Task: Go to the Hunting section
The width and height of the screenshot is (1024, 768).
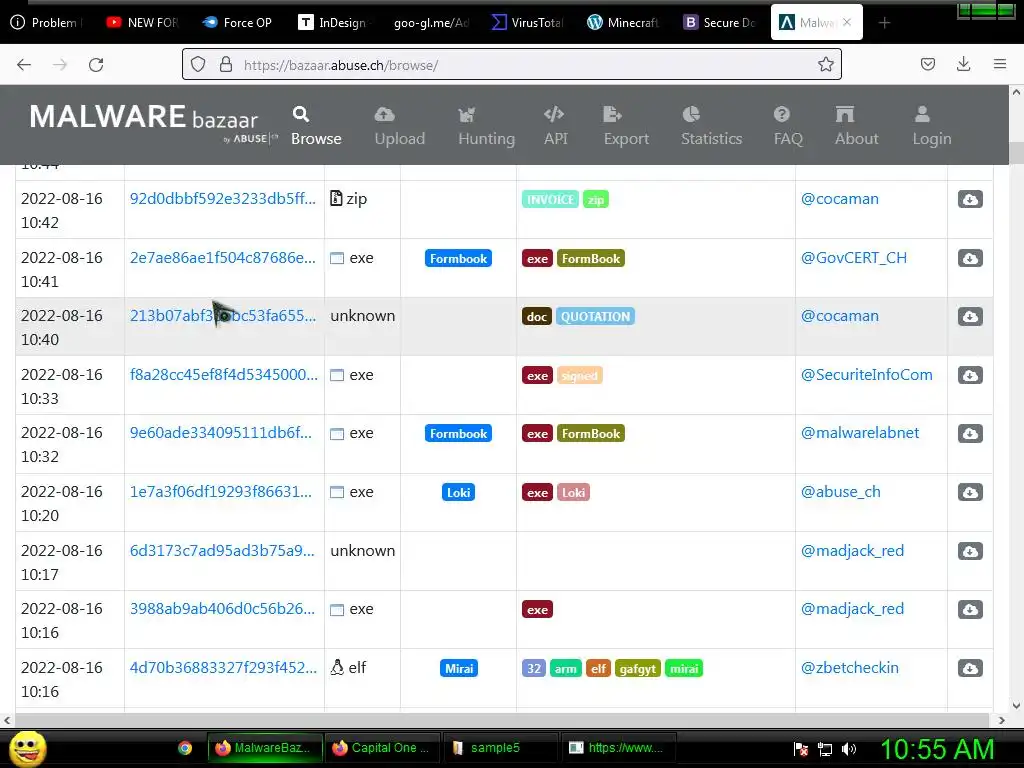Action: click(x=487, y=126)
